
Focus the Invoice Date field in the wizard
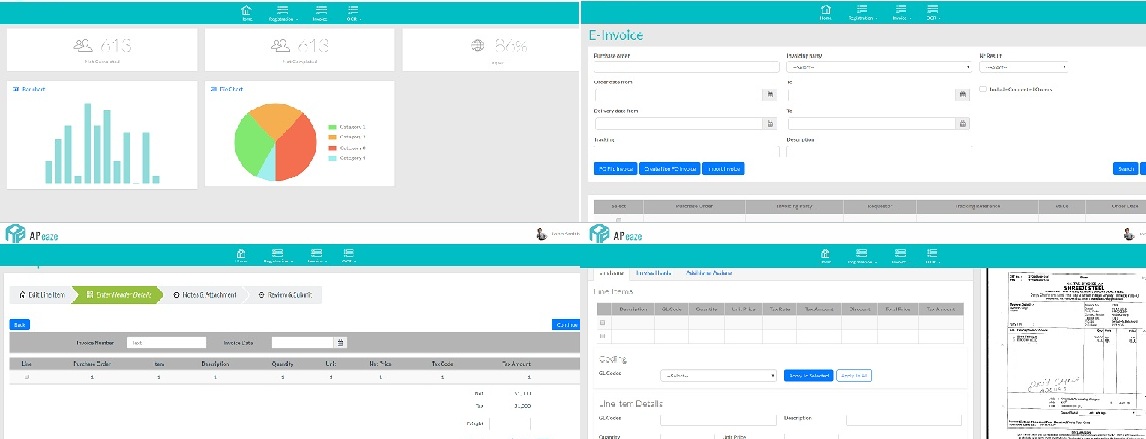click(x=303, y=342)
